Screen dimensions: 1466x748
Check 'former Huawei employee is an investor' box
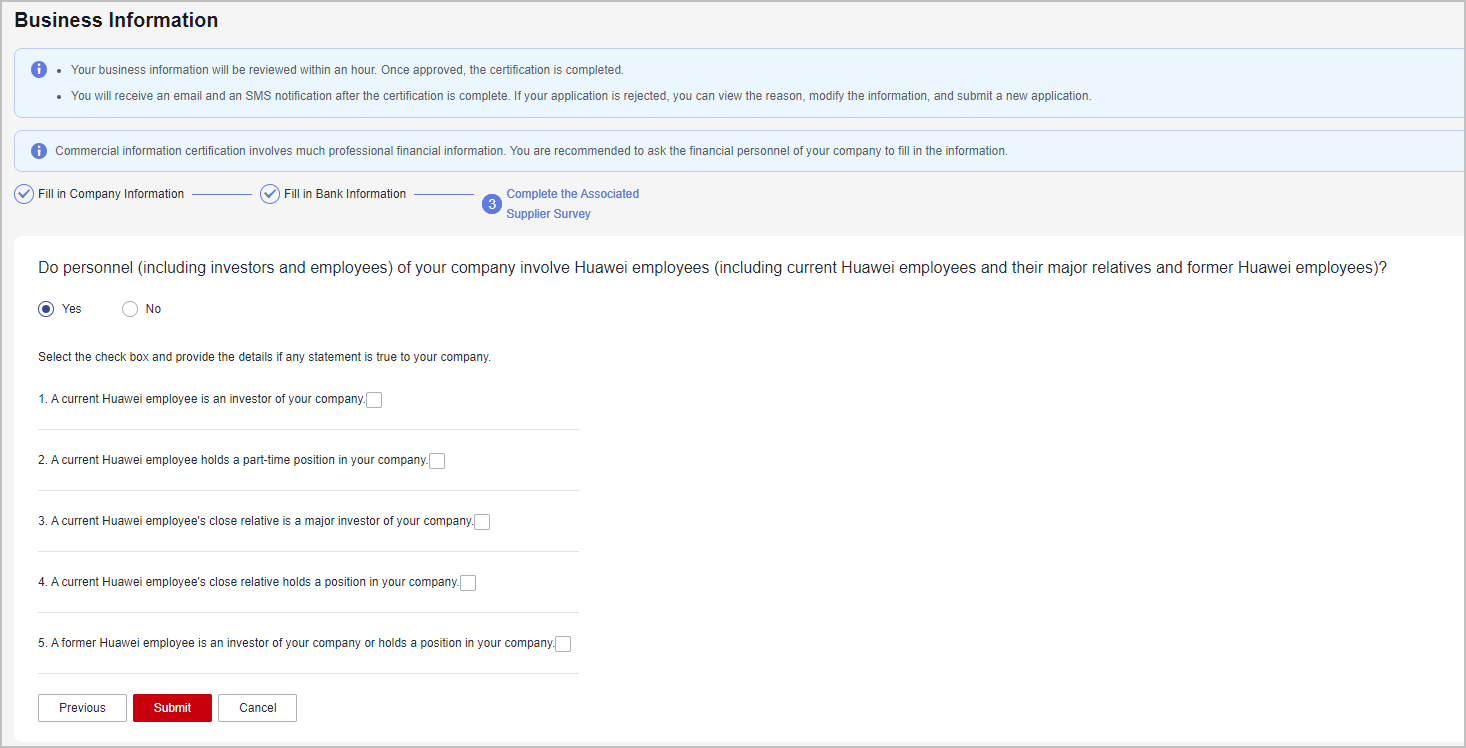(563, 644)
